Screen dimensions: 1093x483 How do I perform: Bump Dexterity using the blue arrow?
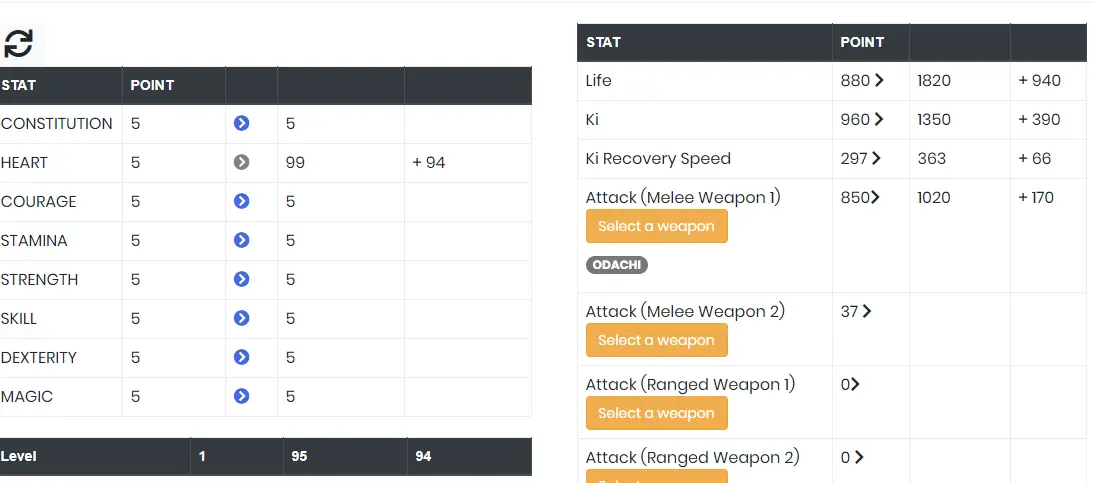(241, 358)
